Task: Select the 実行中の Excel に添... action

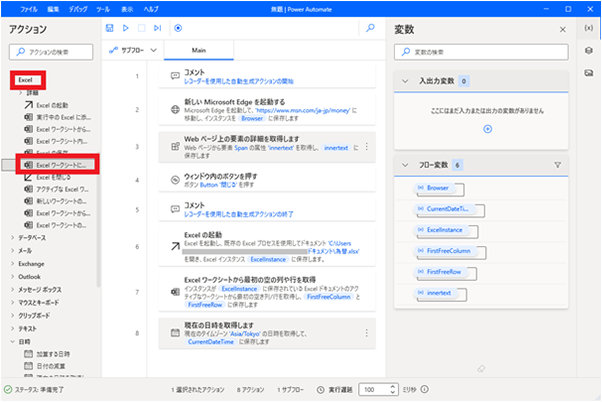Action: [58, 117]
